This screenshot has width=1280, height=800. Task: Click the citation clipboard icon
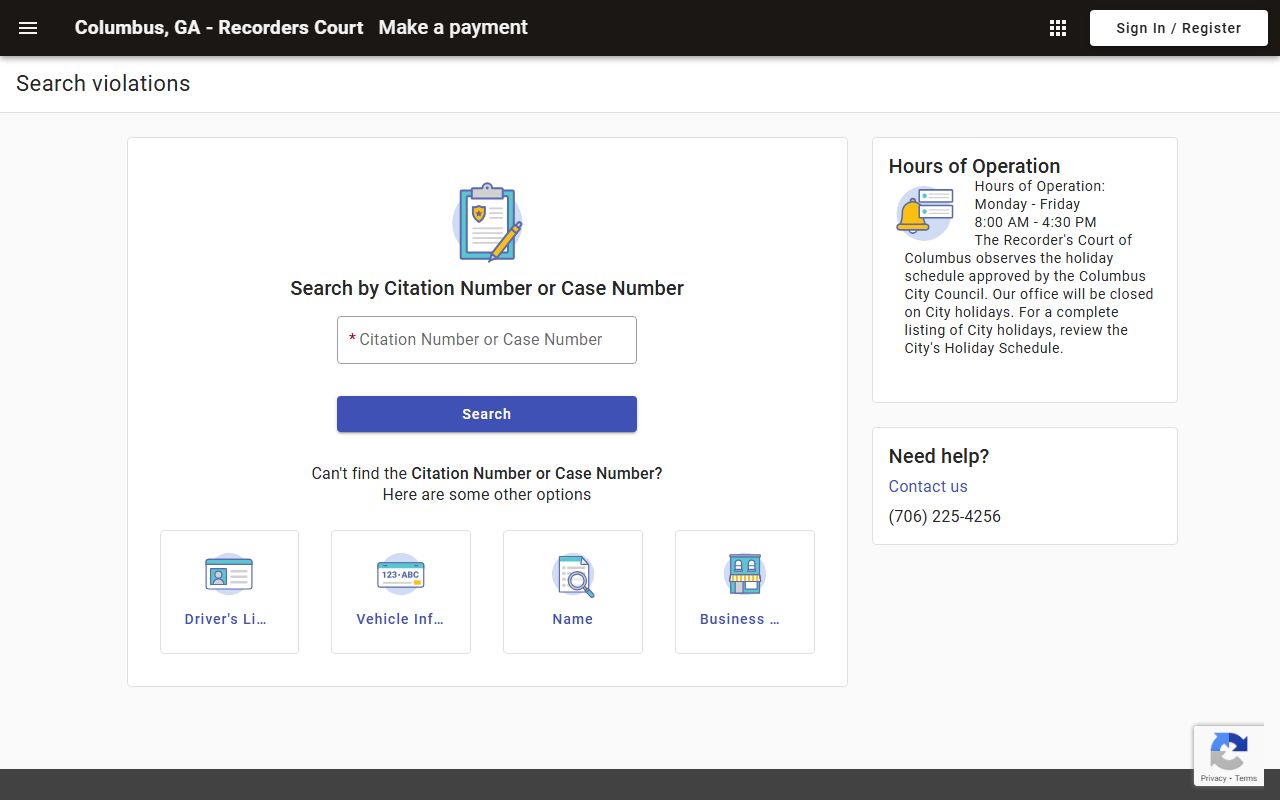coord(487,222)
